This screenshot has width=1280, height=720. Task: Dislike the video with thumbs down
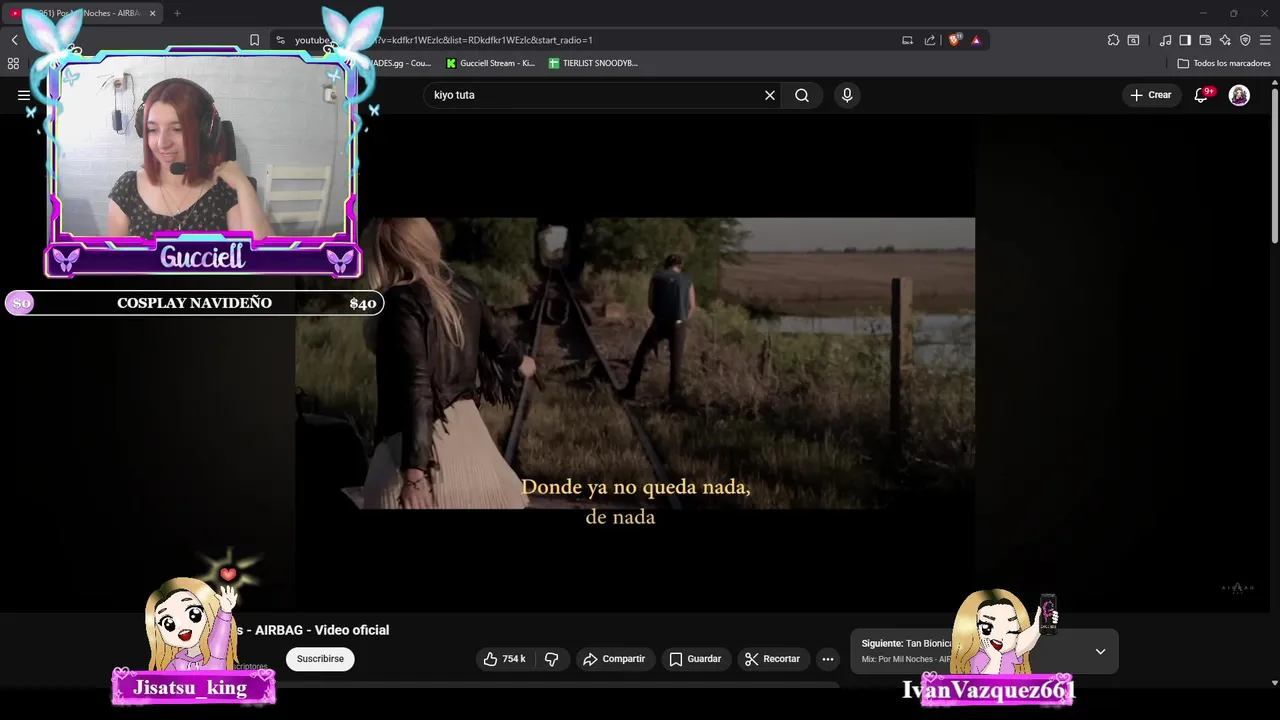(551, 659)
